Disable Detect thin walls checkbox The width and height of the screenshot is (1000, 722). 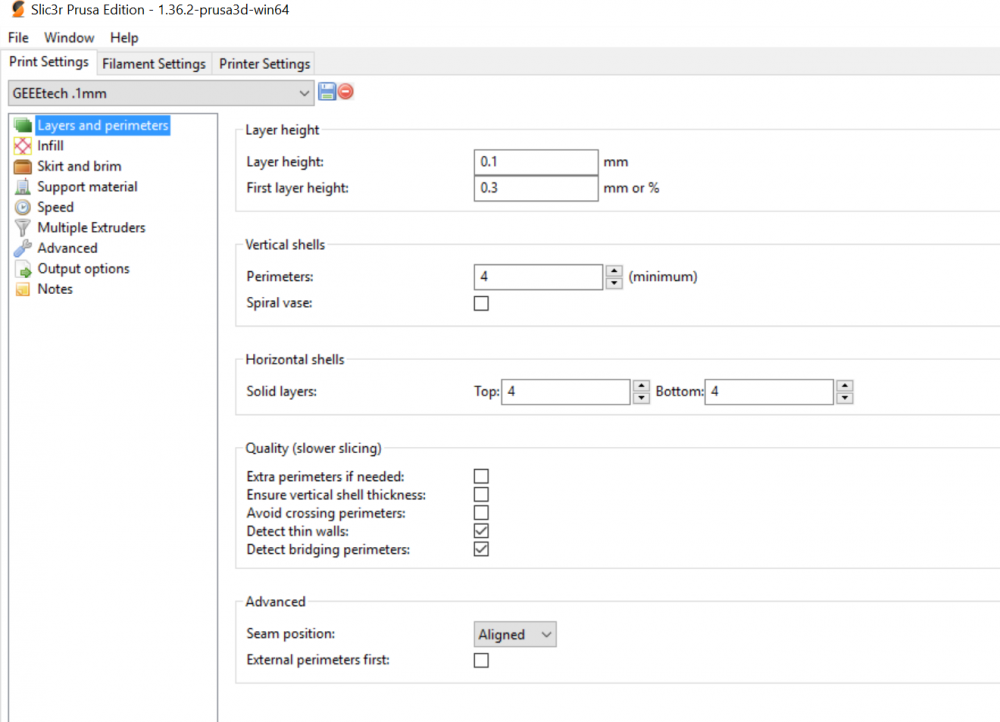[x=481, y=531]
